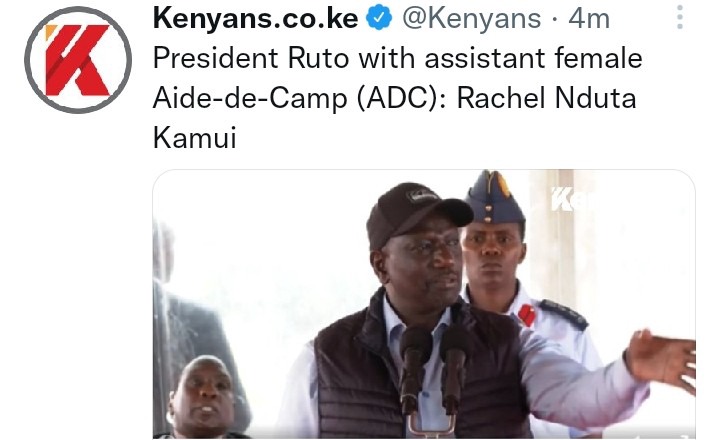This screenshot has height=440, width=720.
Task: Click the blue verified badge
Action: (379, 18)
